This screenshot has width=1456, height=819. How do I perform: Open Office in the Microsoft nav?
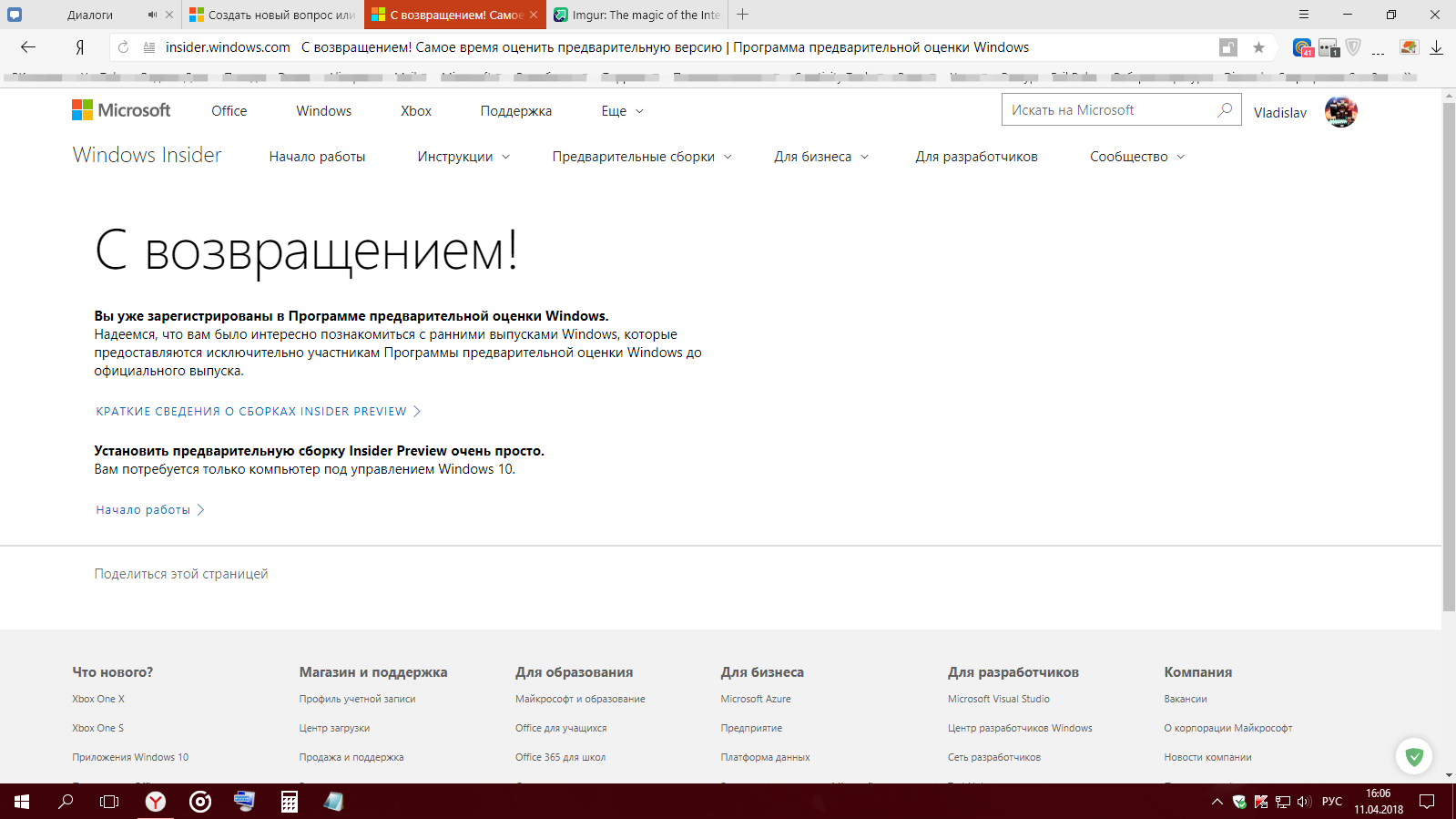(229, 111)
